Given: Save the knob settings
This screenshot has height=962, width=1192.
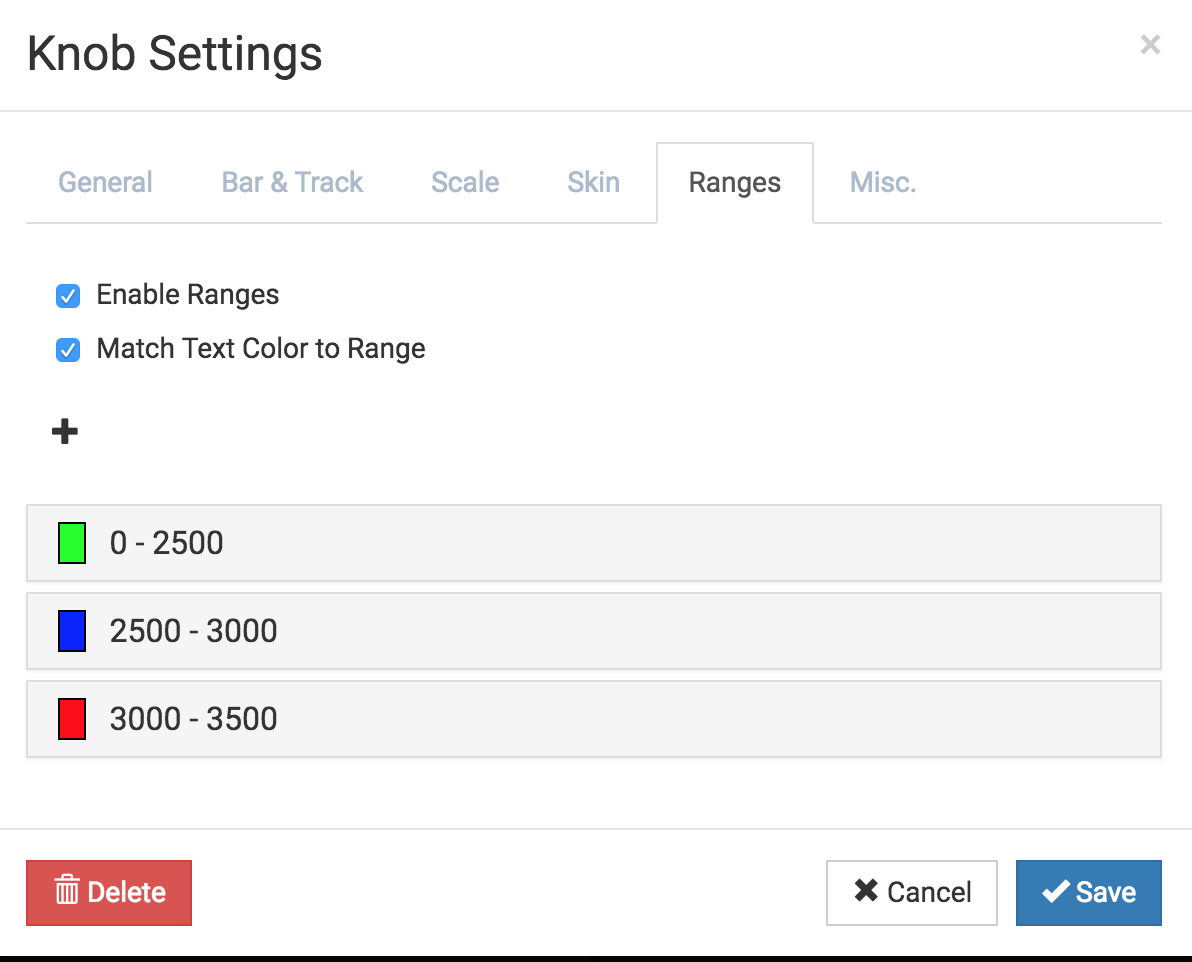Looking at the screenshot, I should (1089, 892).
